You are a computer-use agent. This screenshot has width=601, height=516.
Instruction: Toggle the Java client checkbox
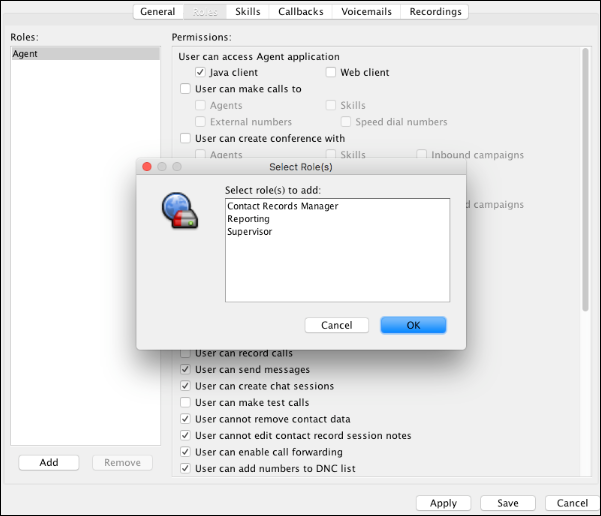click(x=200, y=72)
